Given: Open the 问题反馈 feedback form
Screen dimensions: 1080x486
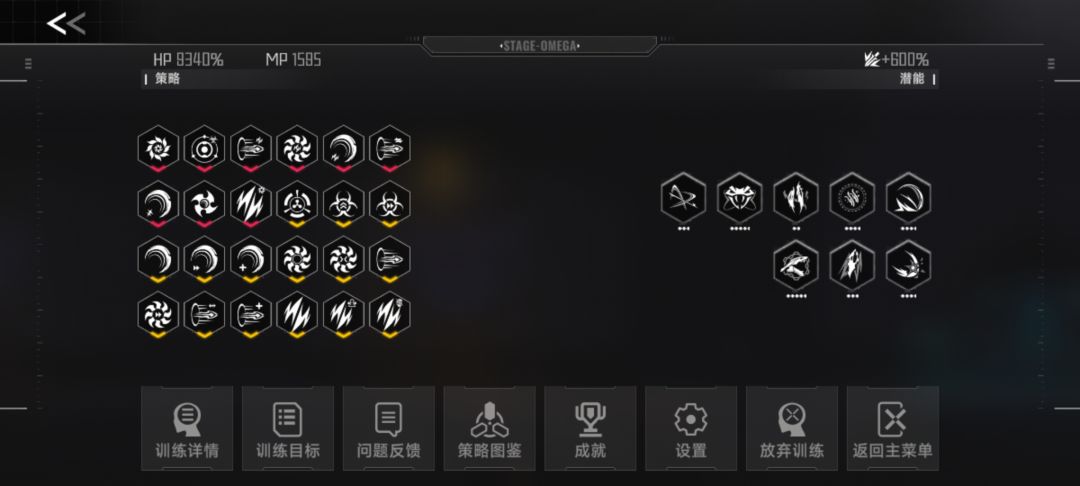Looking at the screenshot, I should 388,428.
